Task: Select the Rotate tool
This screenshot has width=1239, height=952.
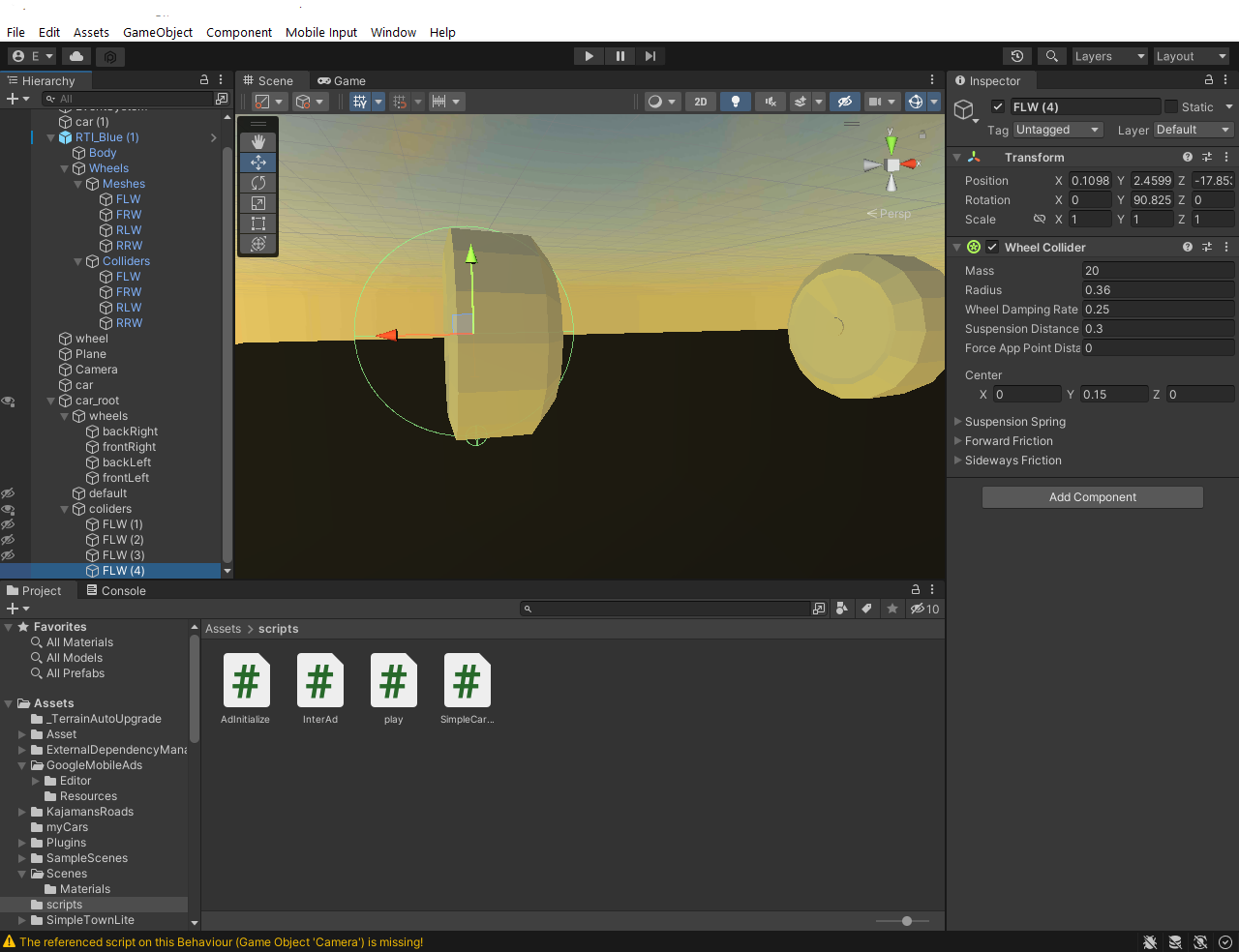Action: tap(258, 183)
